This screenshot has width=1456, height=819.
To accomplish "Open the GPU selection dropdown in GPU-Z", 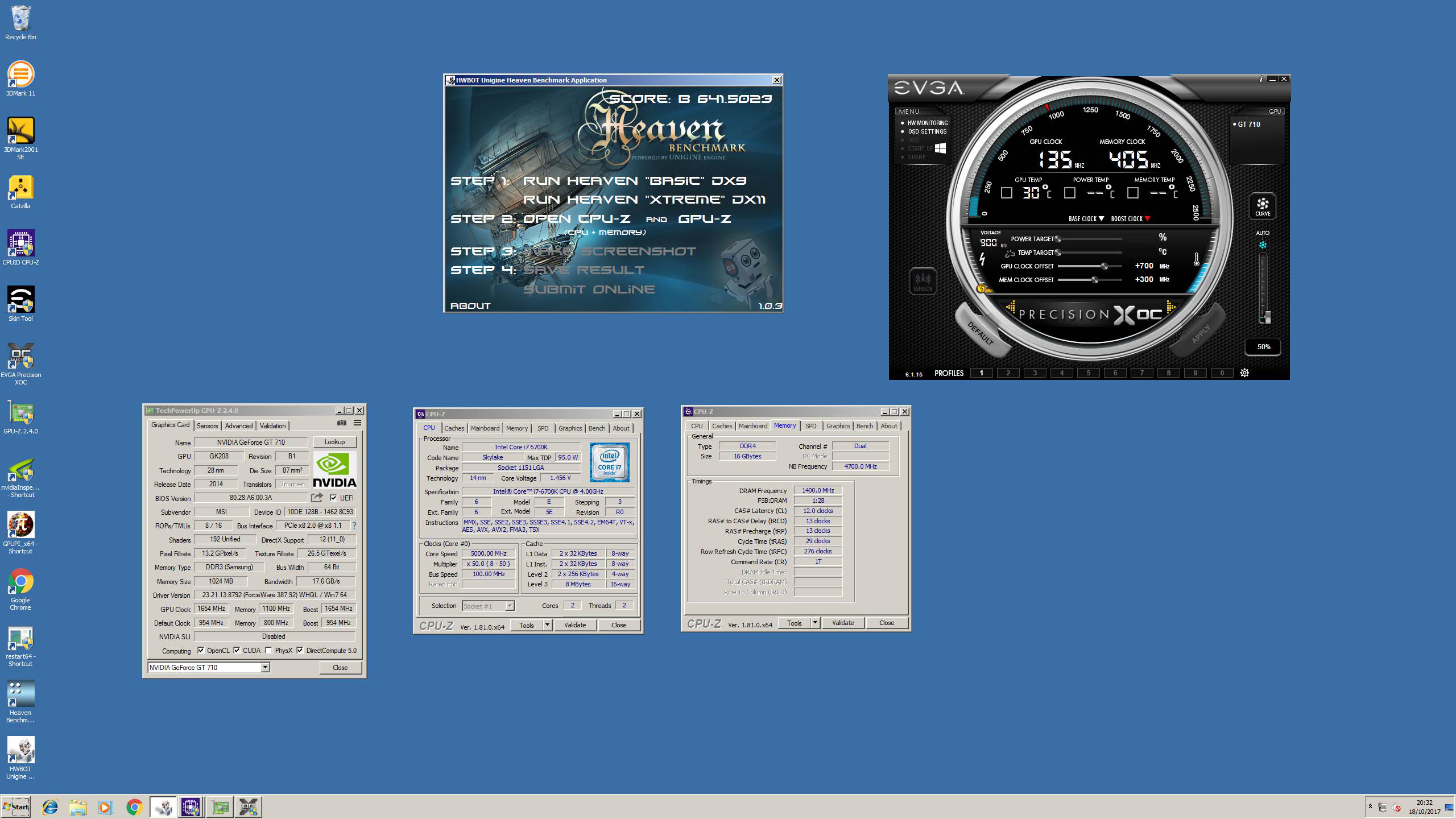I will [x=265, y=667].
